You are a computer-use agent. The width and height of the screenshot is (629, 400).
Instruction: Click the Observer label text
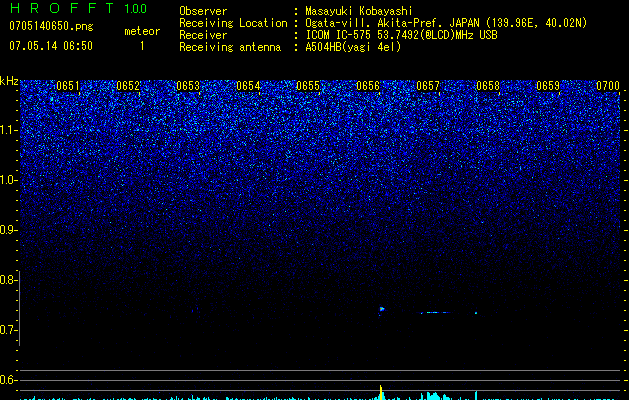[203, 11]
